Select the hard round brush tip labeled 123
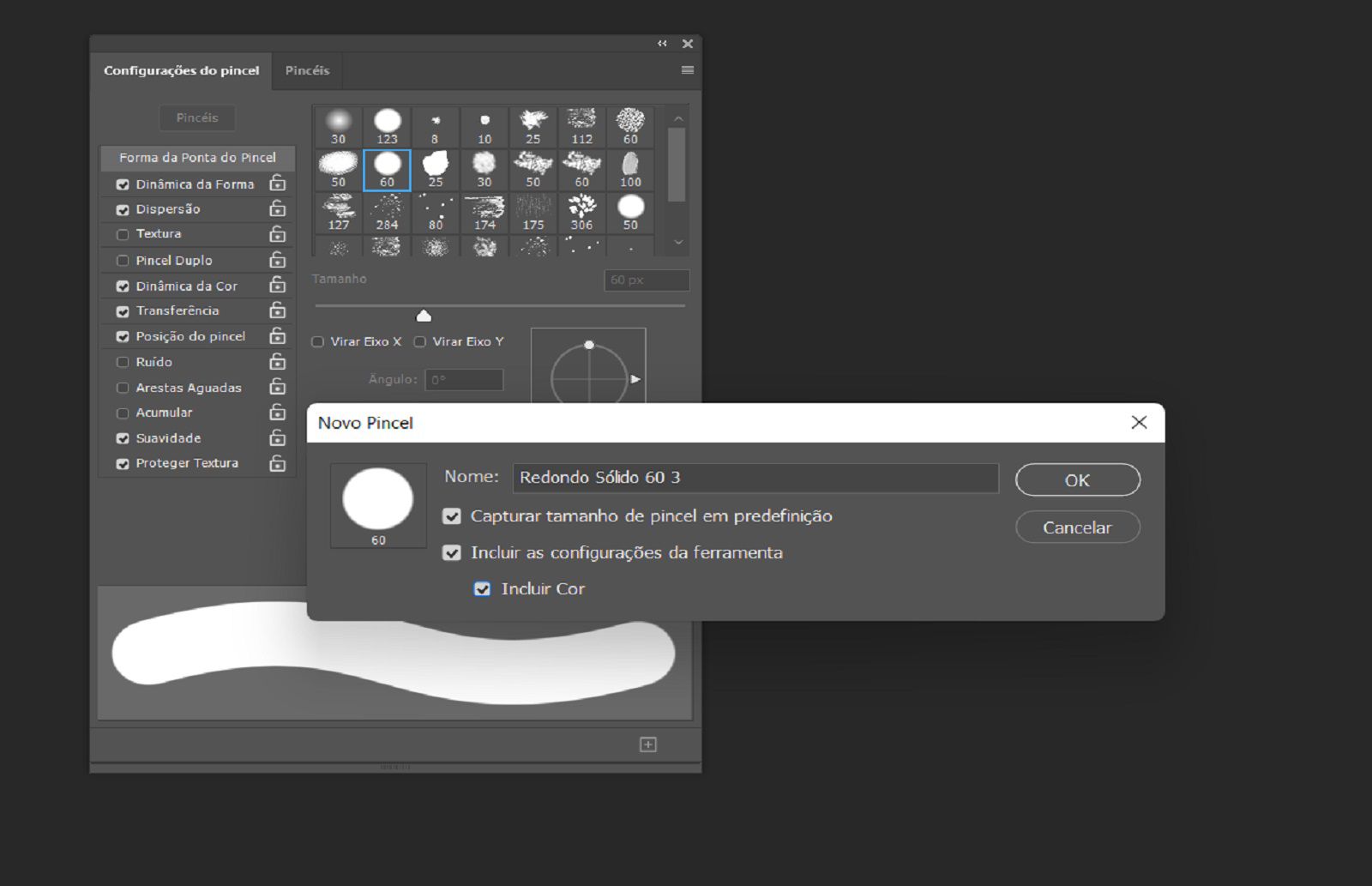Viewport: 1372px width, 886px height. [x=388, y=127]
